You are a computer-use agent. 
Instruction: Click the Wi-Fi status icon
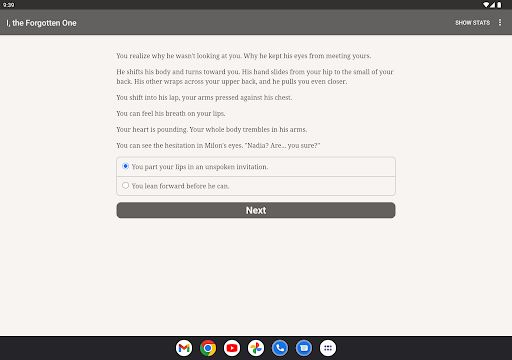pyautogui.click(x=486, y=5)
